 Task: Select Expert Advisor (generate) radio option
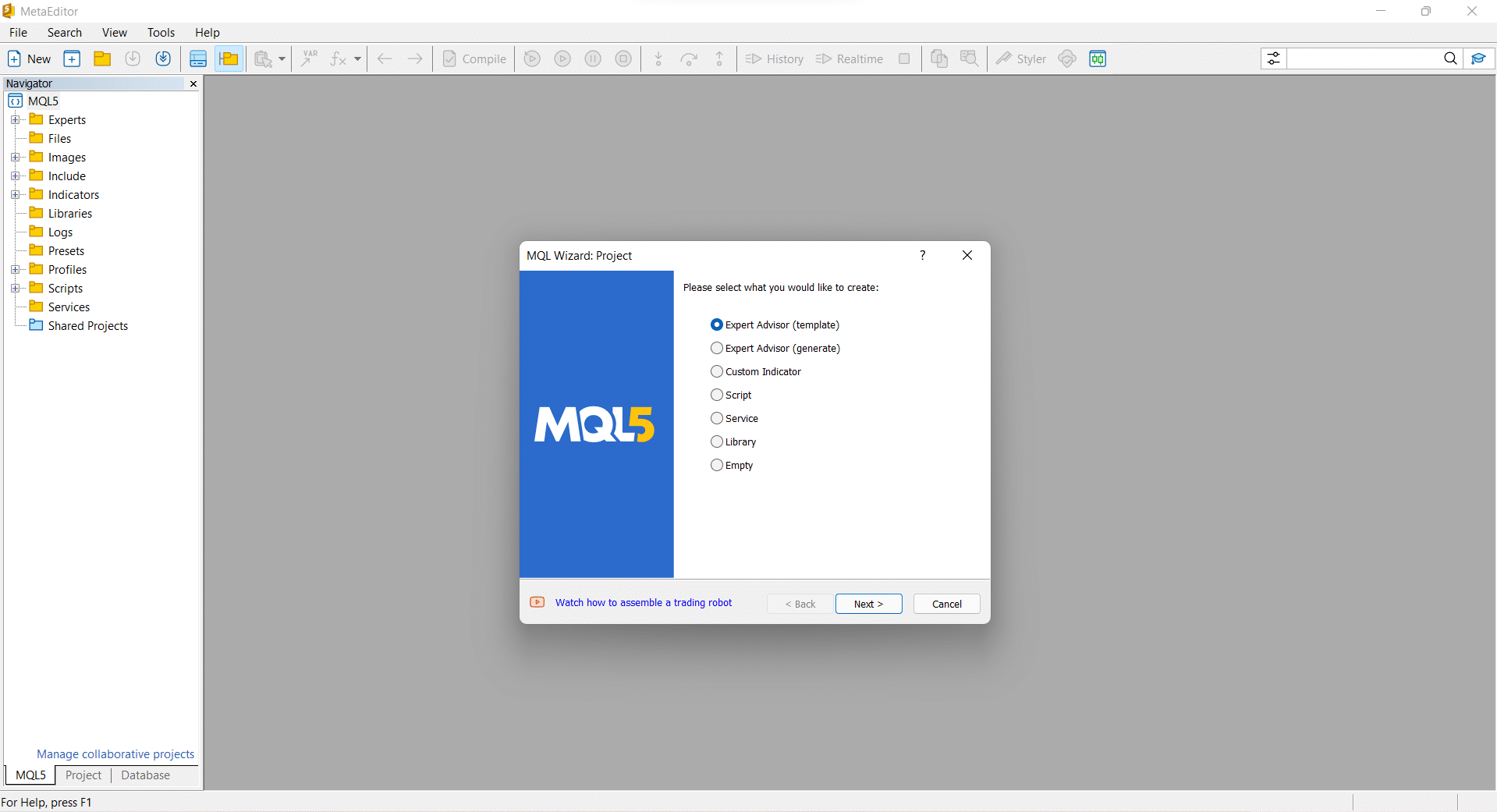click(775, 348)
